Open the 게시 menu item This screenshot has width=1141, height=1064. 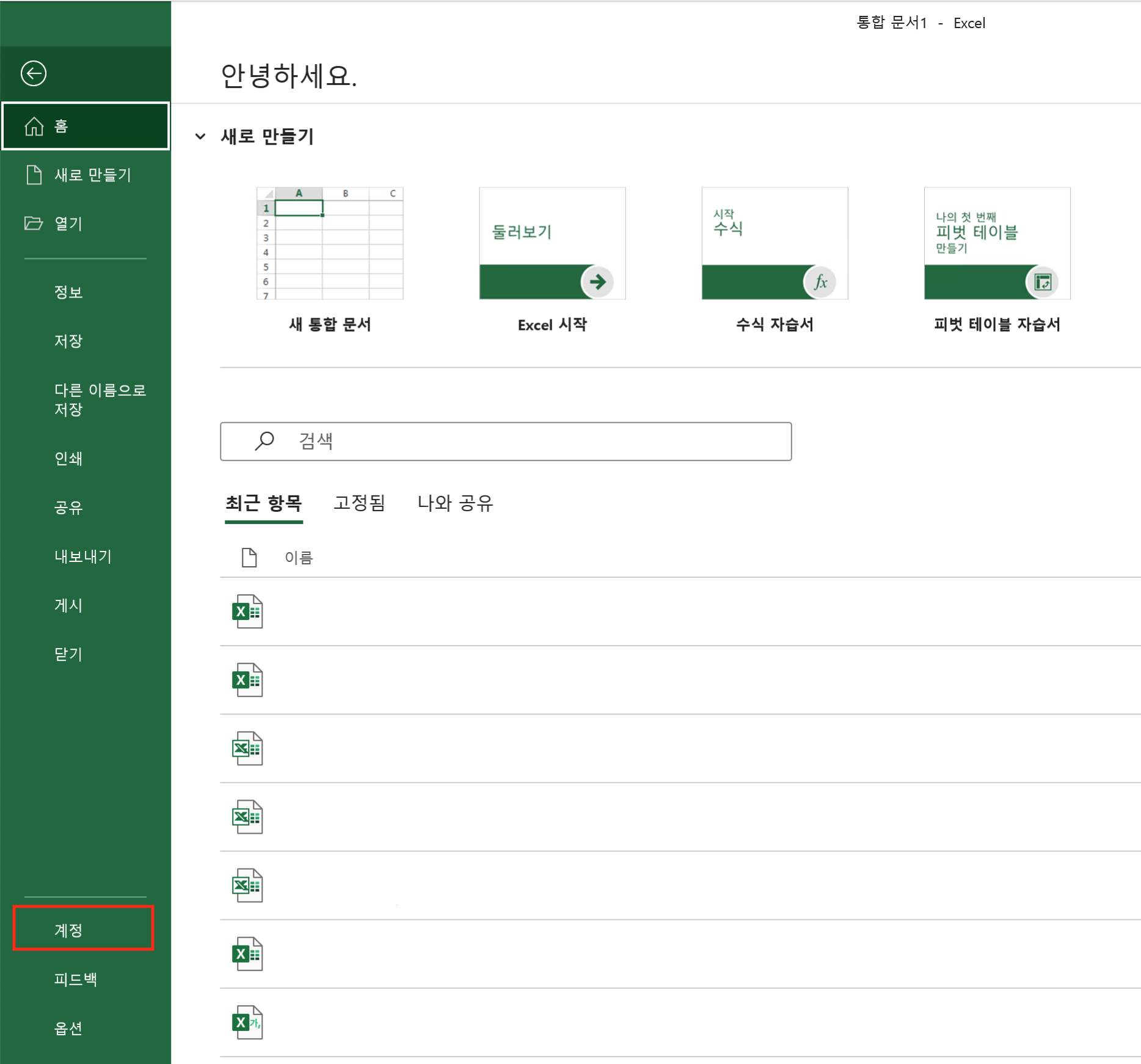(x=68, y=605)
